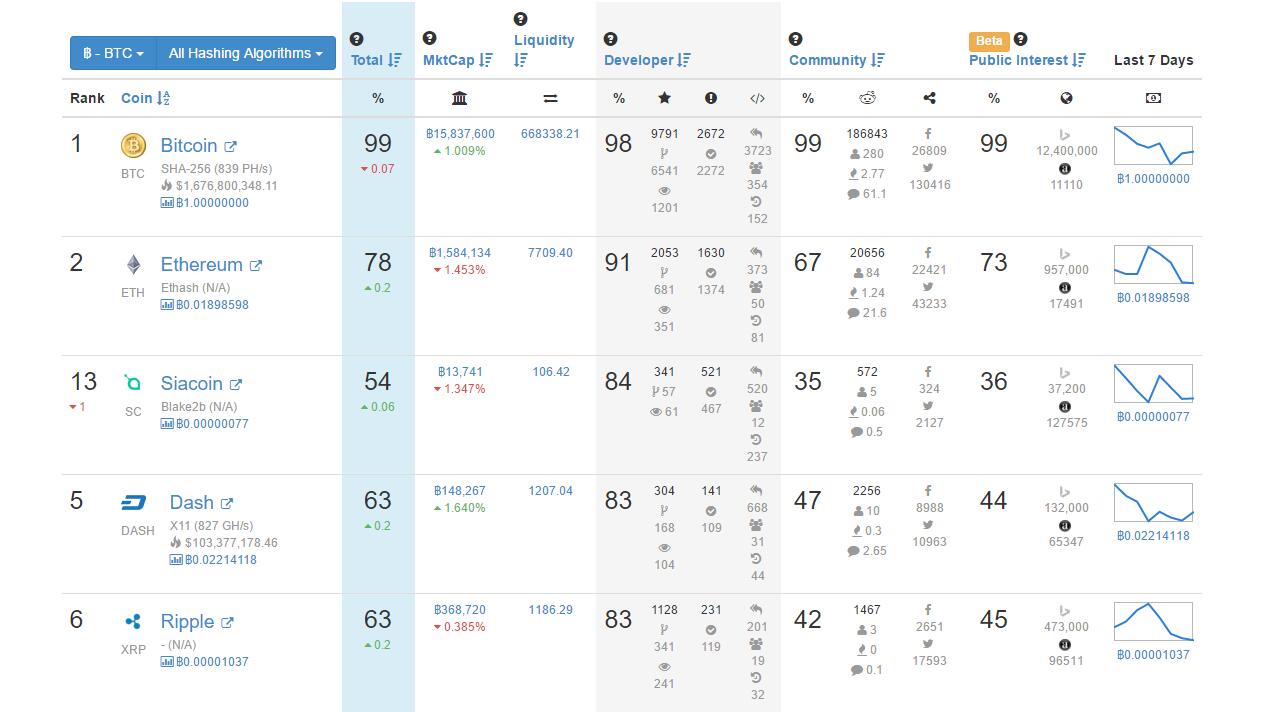Image resolution: width=1273 pixels, height=712 pixels.
Task: Click the Siacoin logo icon
Action: pos(133,383)
